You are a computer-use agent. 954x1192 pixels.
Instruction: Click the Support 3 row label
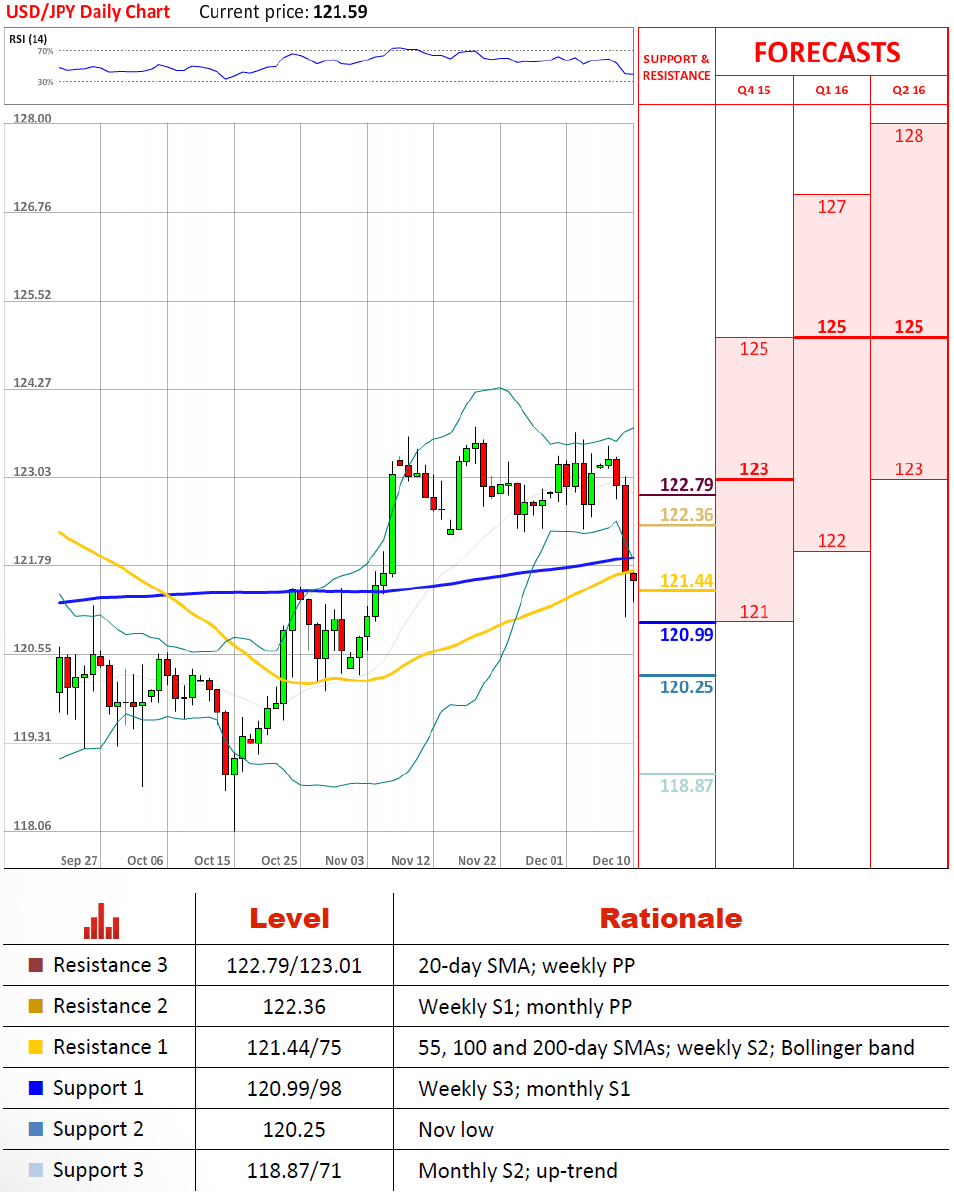click(x=98, y=1171)
